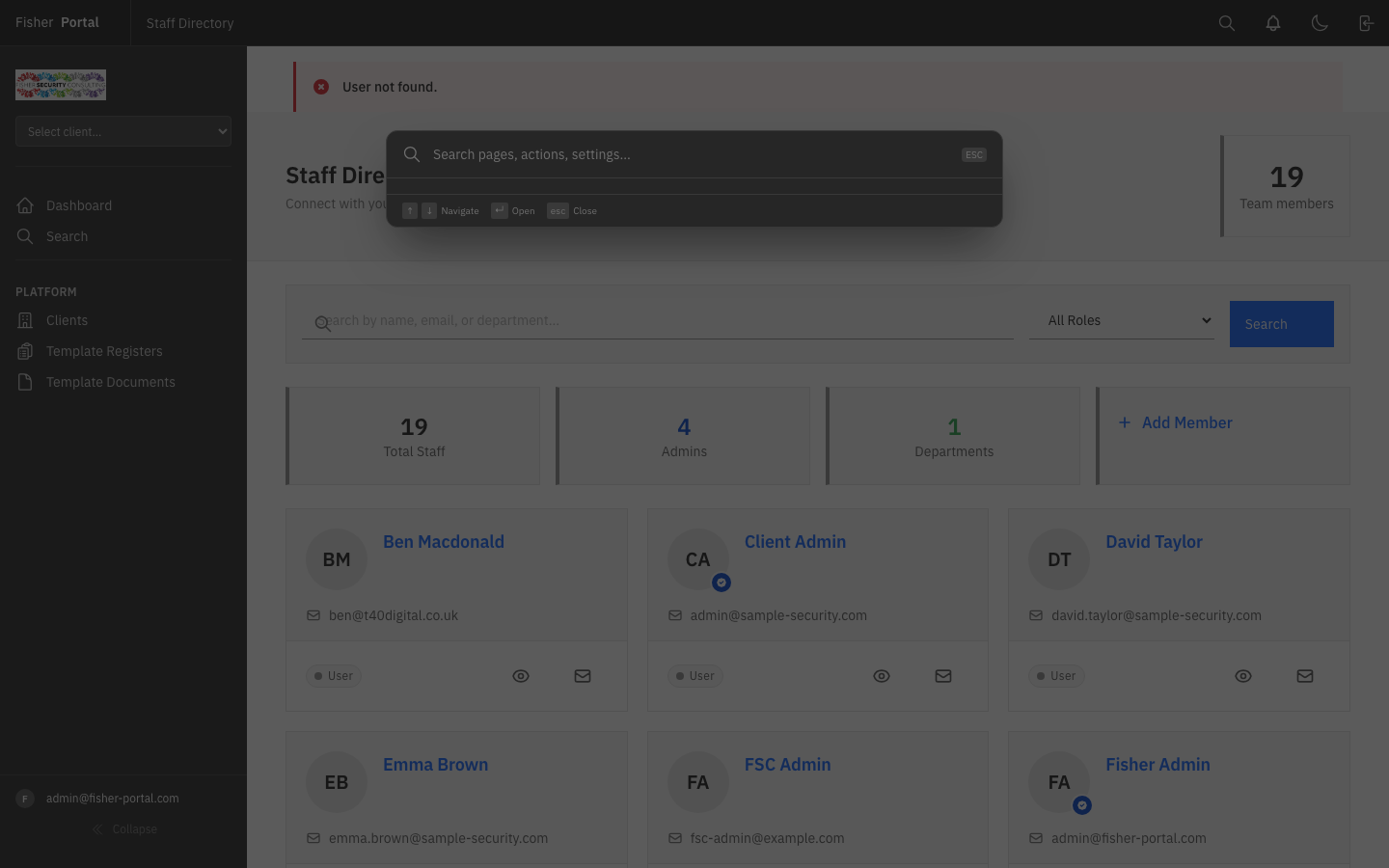
Task: Open Template Registers via its sidebar icon
Action: coord(25,351)
